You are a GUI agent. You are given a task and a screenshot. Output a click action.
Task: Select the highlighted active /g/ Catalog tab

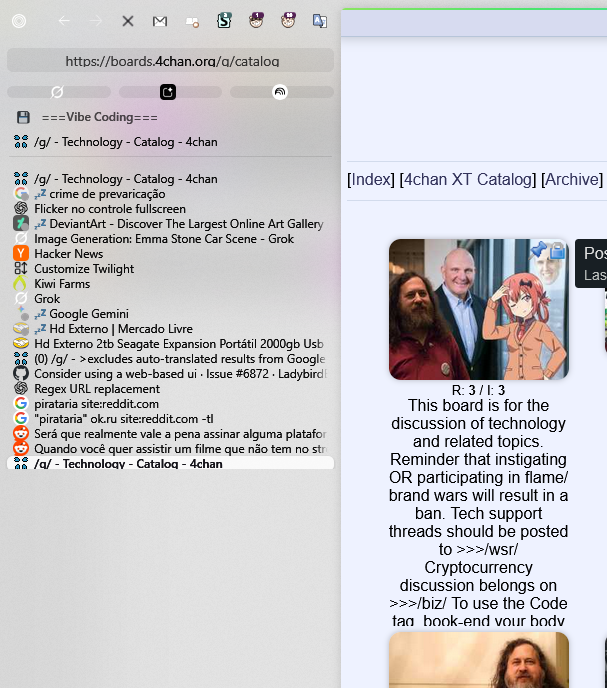click(170, 463)
